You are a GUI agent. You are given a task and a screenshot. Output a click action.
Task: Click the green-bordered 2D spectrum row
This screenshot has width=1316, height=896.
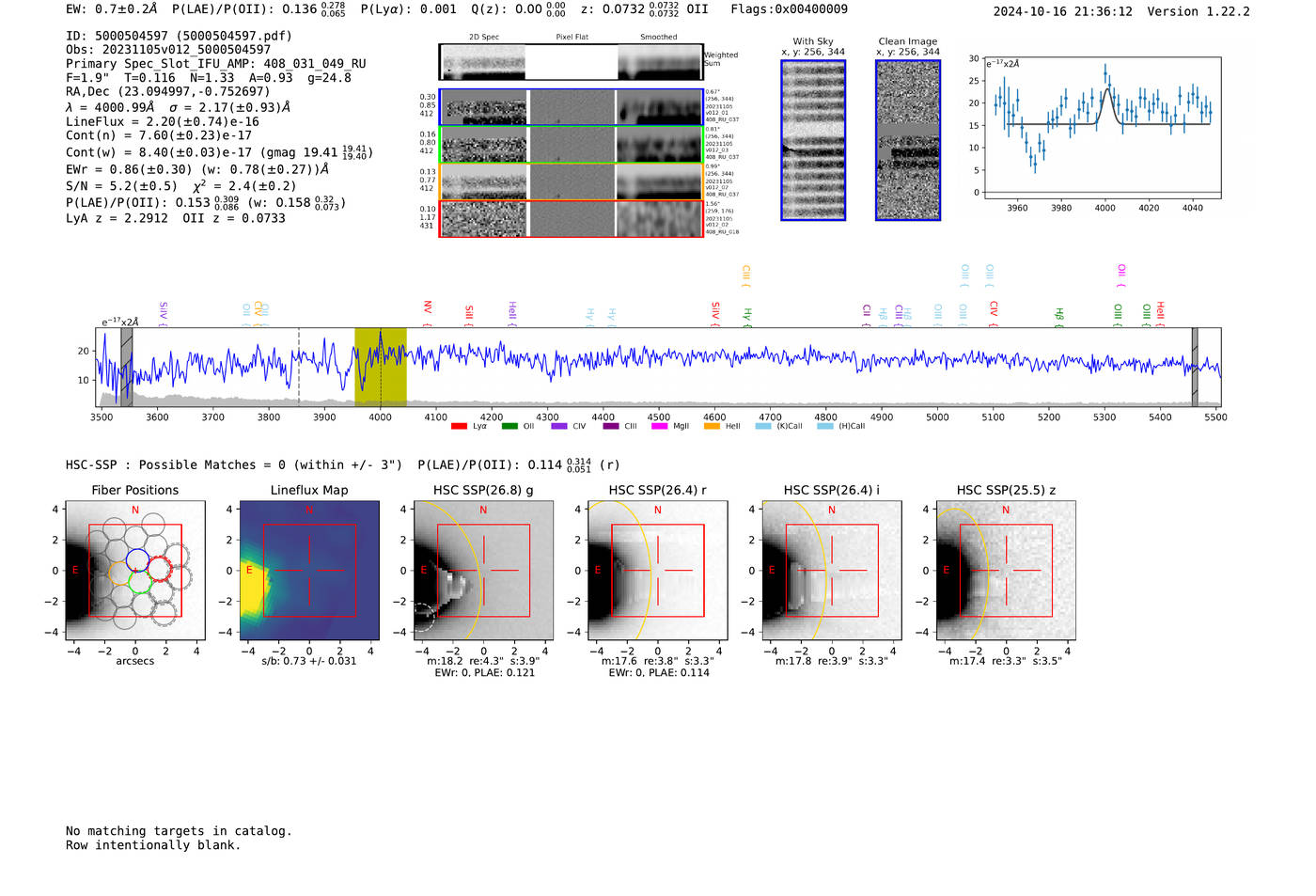(571, 144)
